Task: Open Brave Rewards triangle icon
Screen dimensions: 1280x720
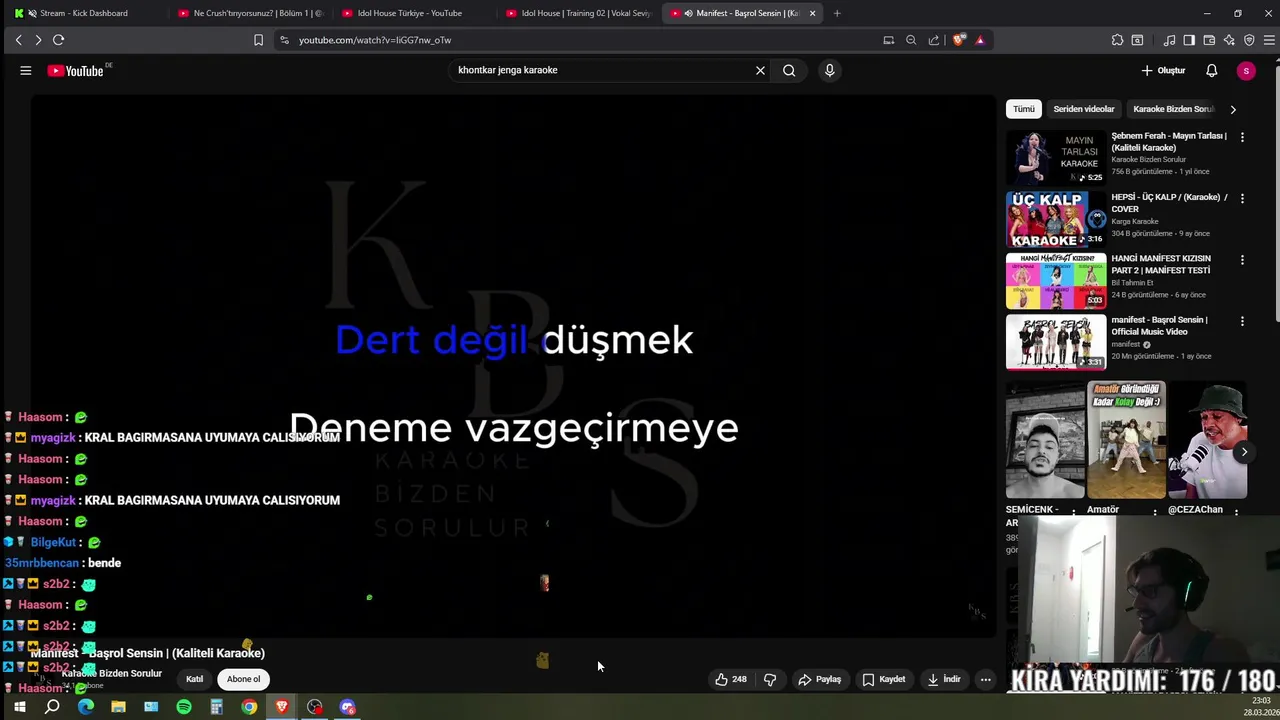Action: click(980, 40)
